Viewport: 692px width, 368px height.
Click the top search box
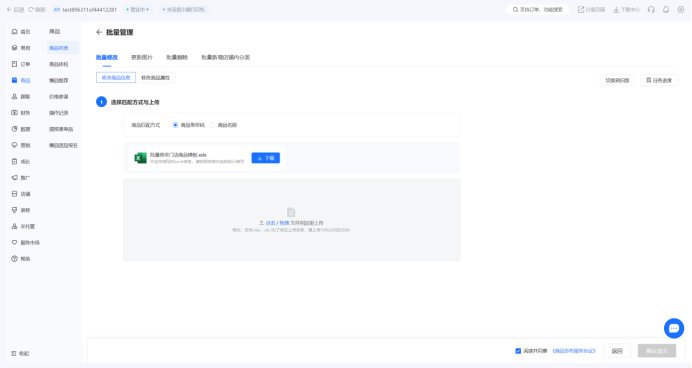click(538, 9)
